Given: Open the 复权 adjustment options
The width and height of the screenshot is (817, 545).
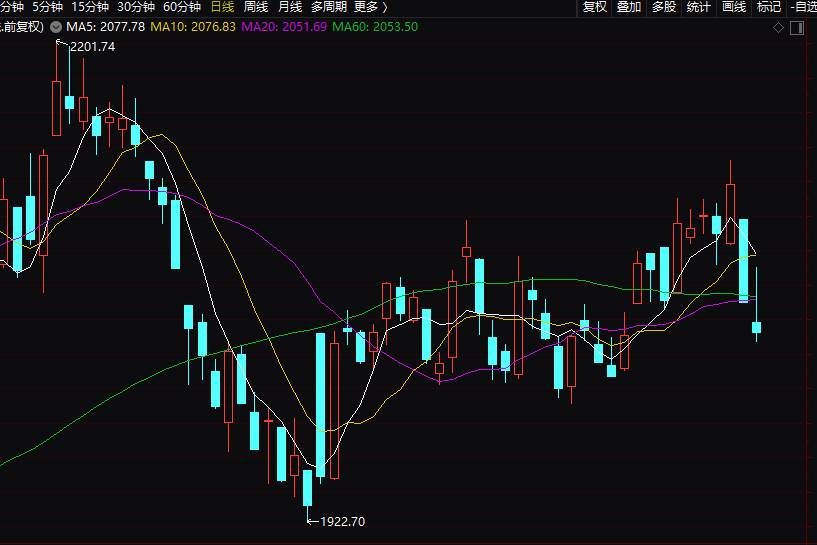Looking at the screenshot, I should coord(595,7).
